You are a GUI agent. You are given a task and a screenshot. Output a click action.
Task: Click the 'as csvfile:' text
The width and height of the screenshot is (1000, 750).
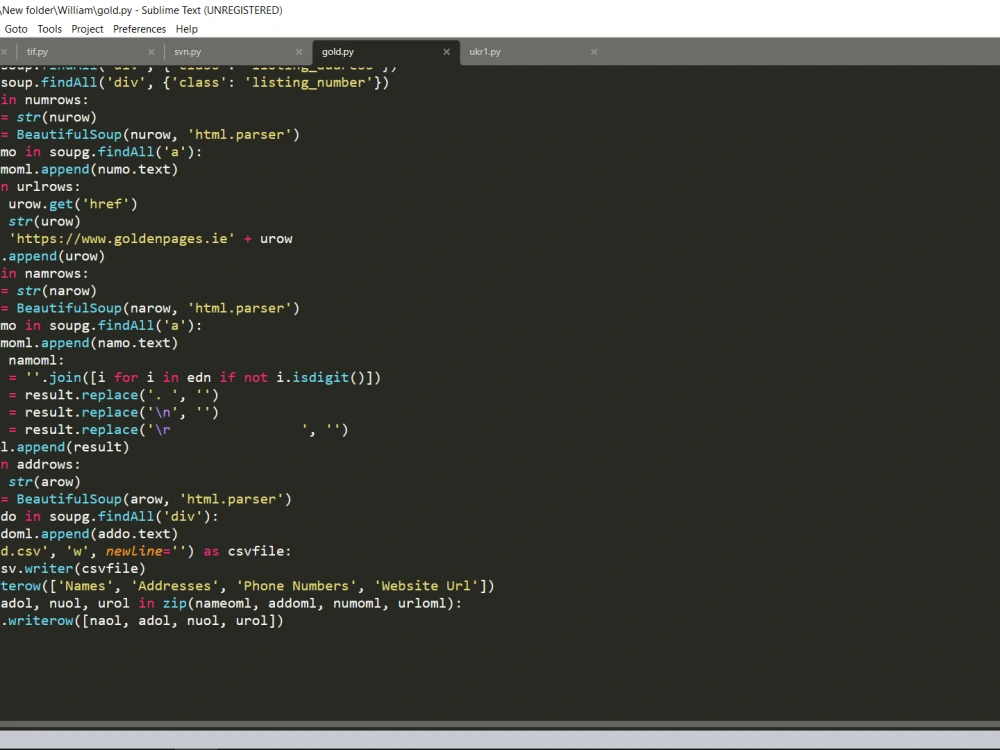(247, 551)
